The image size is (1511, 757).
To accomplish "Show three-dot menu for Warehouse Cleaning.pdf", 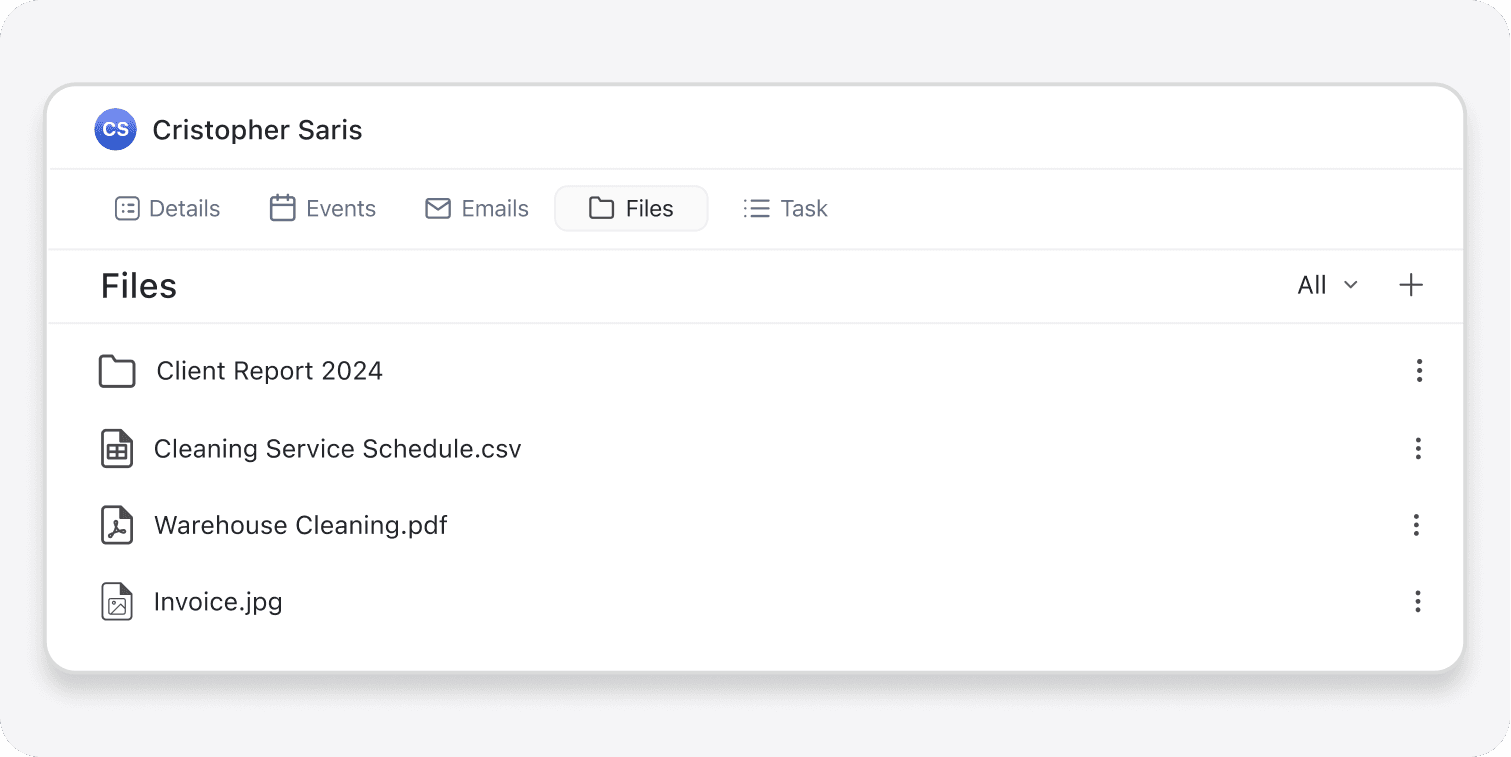I will coord(1416,526).
